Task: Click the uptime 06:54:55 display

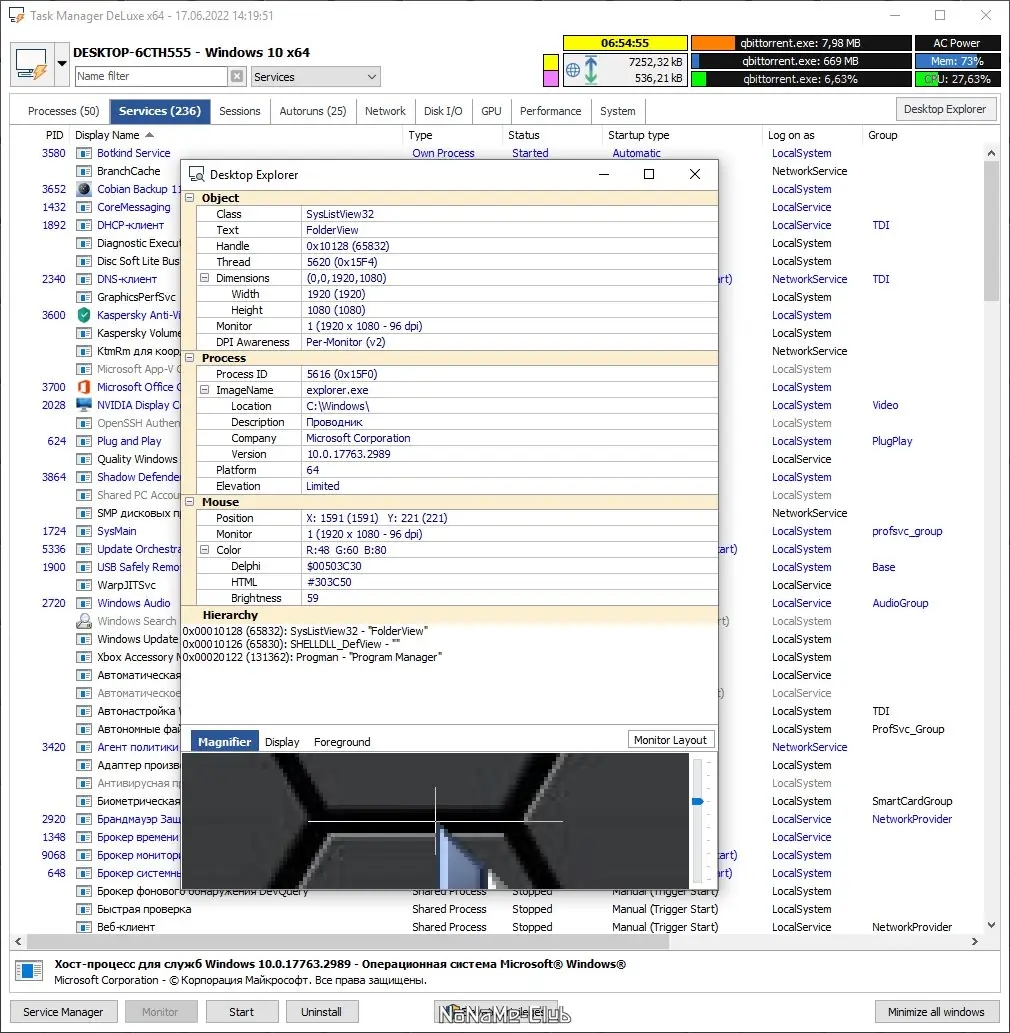Action: [x=625, y=43]
